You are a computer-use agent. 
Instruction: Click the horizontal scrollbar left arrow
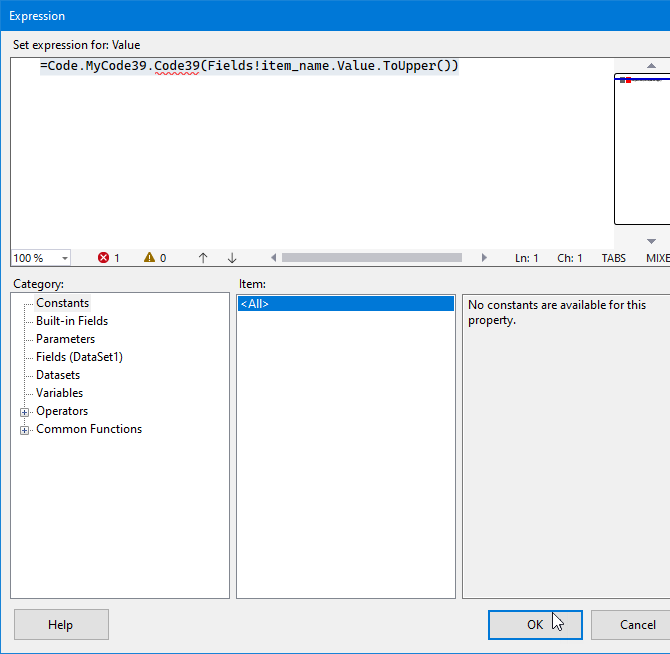pos(273,258)
